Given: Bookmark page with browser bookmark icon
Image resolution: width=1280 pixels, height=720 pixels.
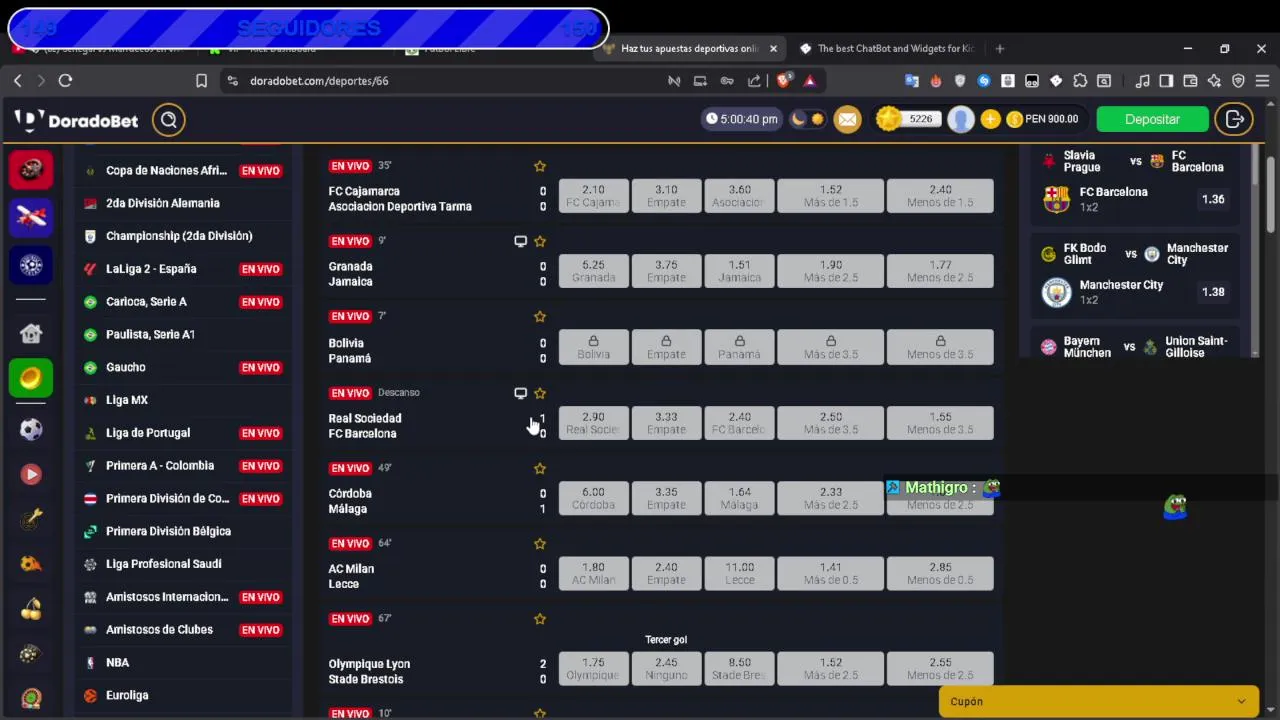Looking at the screenshot, I should tap(201, 81).
